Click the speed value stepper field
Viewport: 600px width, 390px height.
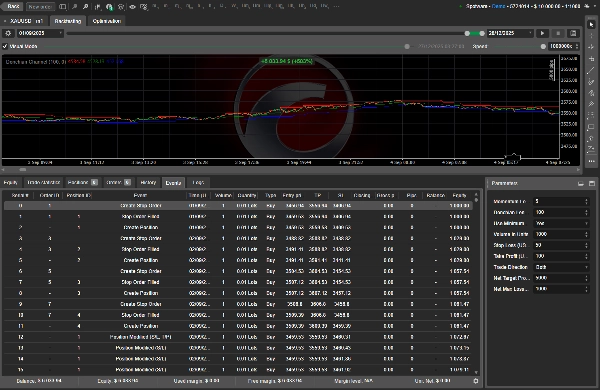564,46
